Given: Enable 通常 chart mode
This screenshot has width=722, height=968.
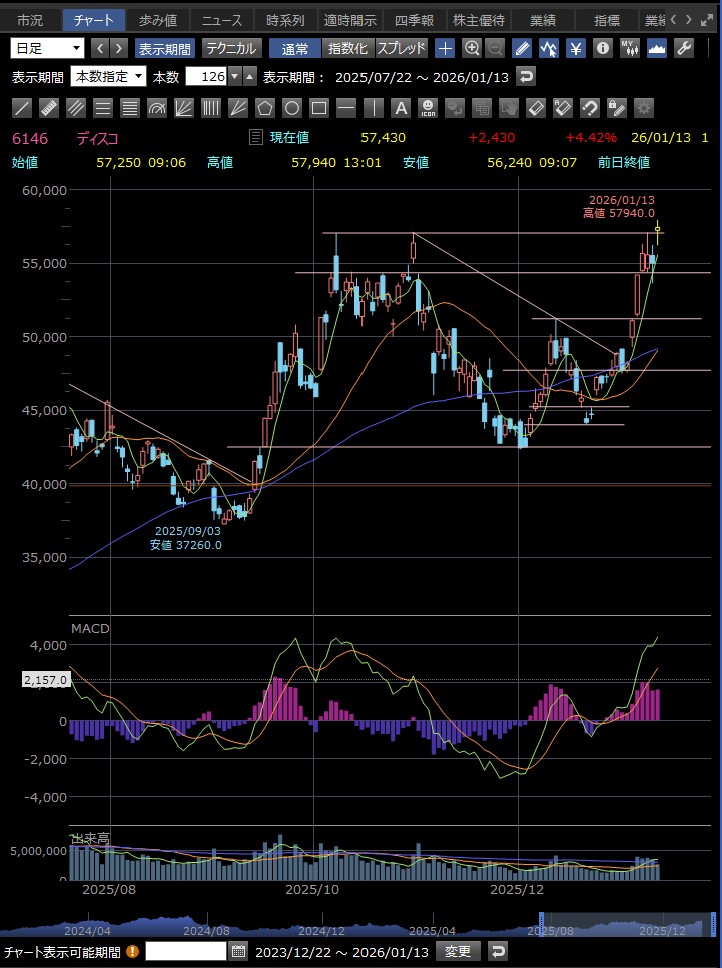Looking at the screenshot, I should pos(295,48).
